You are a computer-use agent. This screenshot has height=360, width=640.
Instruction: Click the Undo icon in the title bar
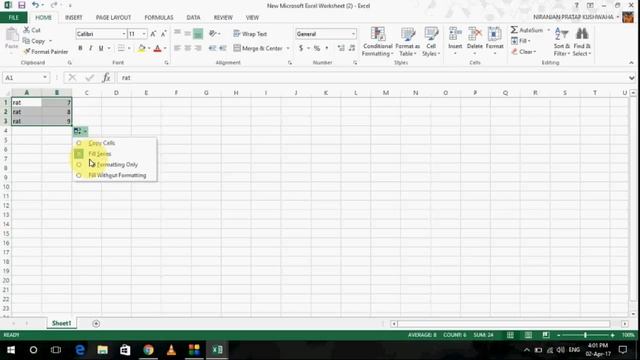36,5
